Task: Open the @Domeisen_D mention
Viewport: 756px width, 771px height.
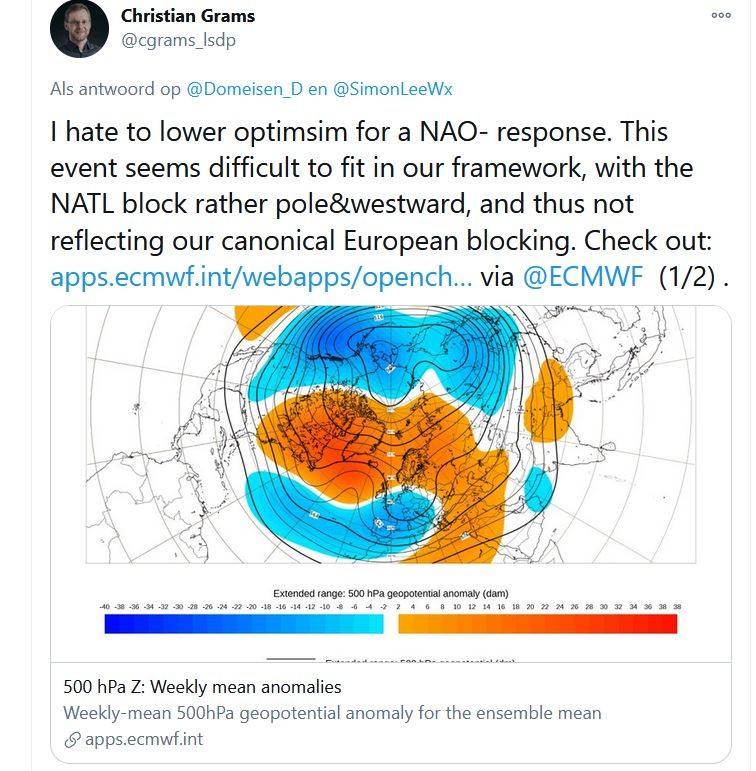Action: 244,89
